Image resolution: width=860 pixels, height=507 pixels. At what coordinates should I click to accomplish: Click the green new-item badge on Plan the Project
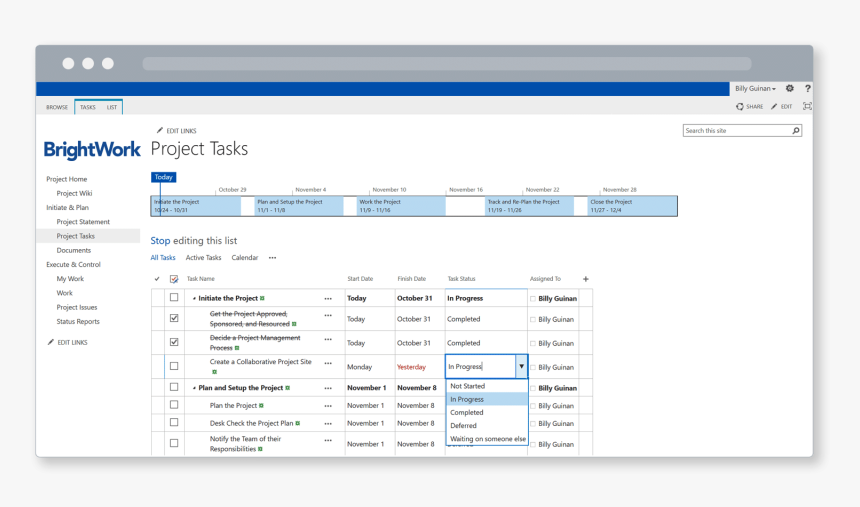pos(261,405)
